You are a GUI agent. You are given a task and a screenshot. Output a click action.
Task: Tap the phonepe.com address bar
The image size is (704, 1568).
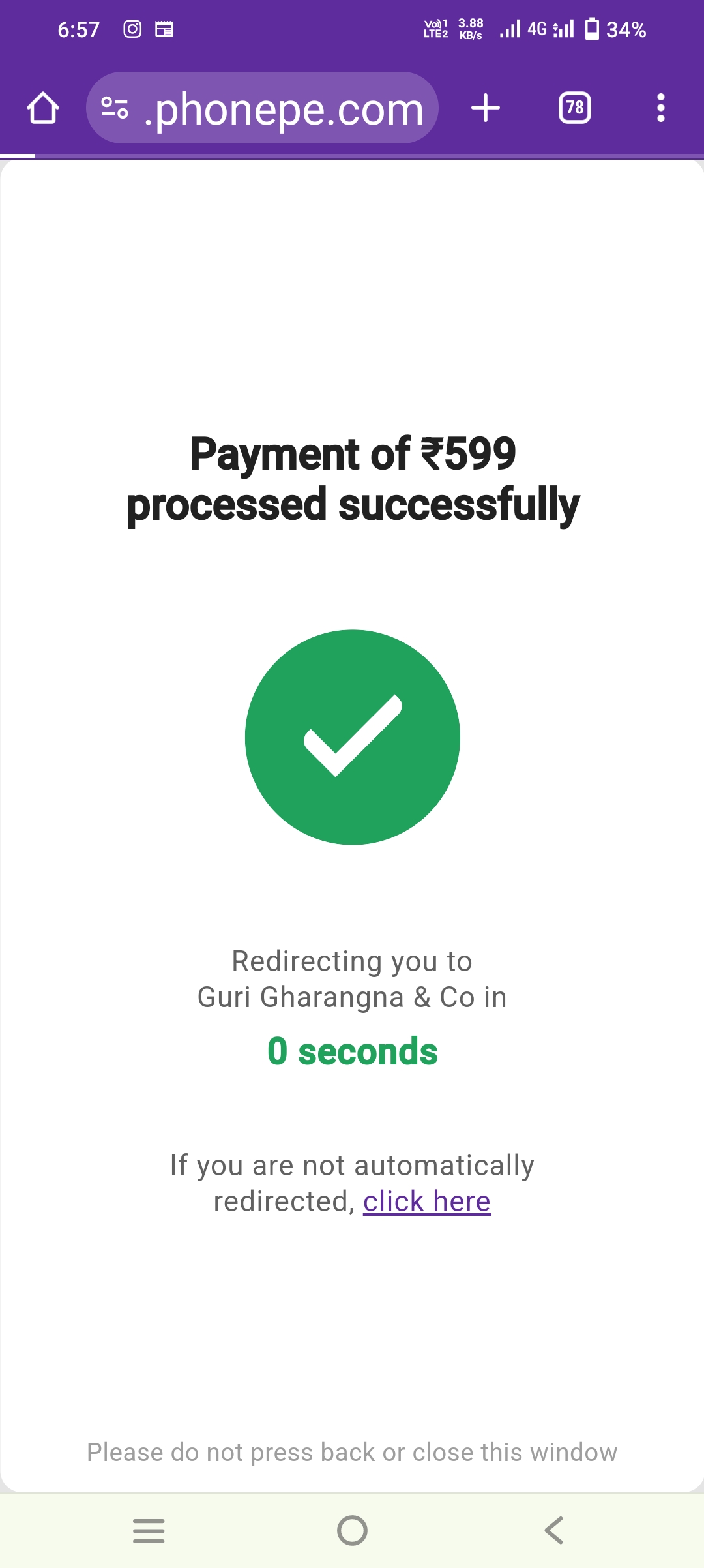coord(284,109)
